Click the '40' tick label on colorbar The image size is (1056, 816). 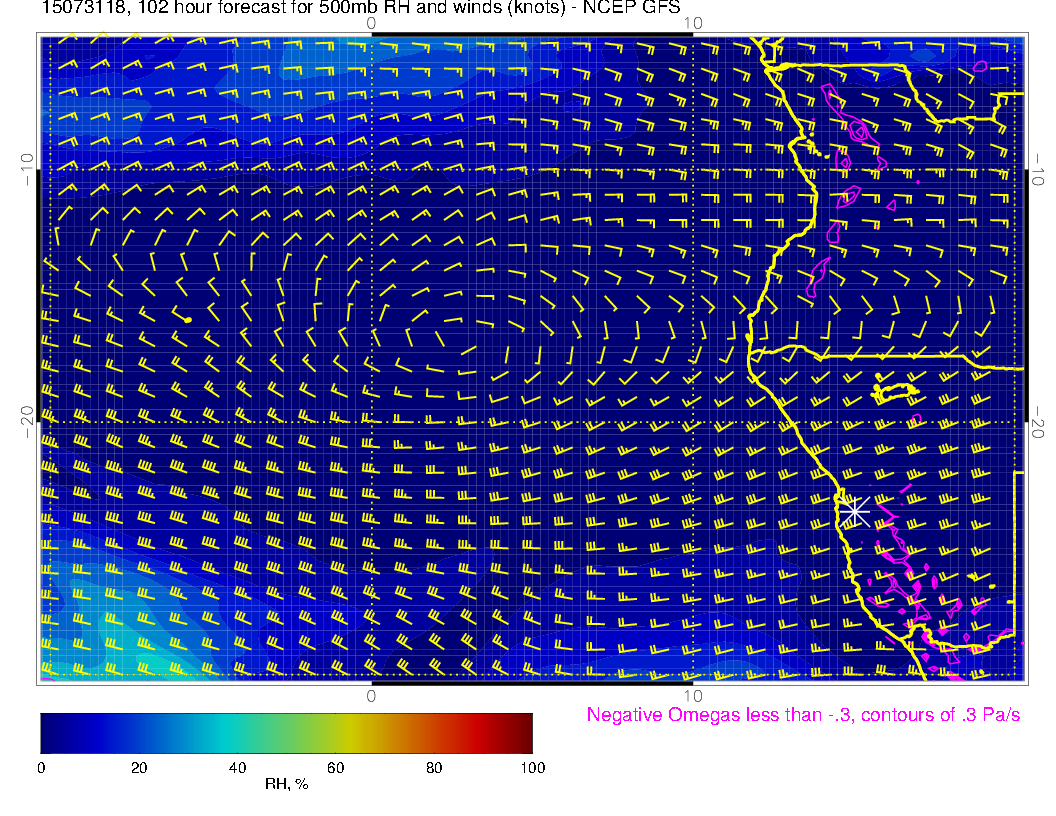237,767
